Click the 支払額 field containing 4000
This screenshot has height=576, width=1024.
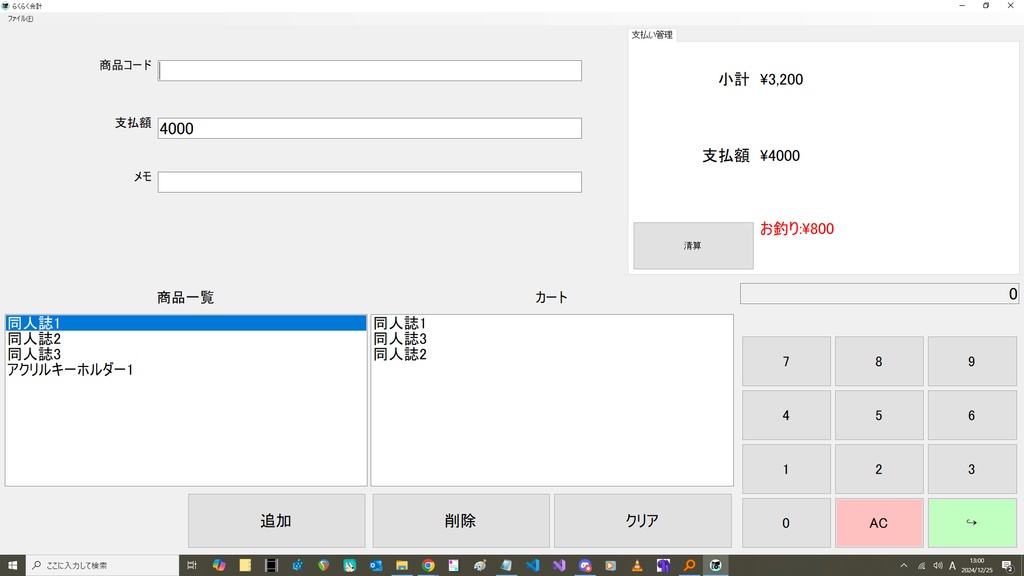click(x=370, y=128)
